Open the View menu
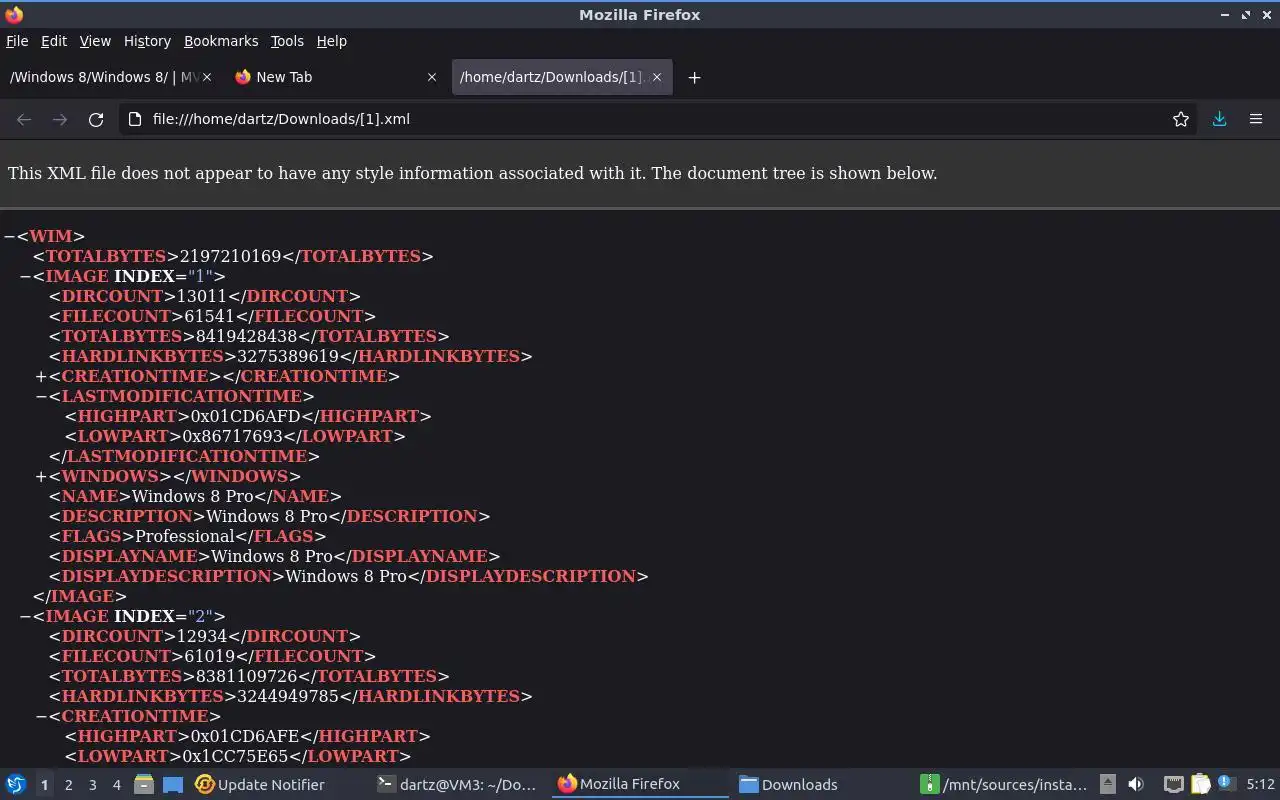 click(95, 41)
